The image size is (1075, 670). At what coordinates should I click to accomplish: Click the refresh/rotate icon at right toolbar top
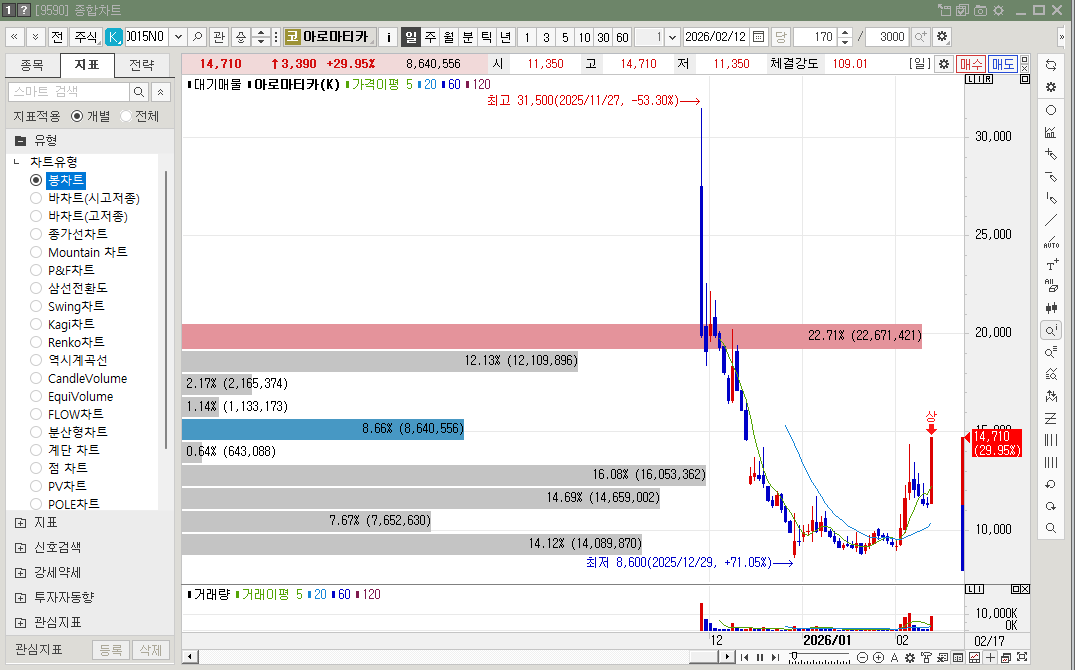click(x=1050, y=65)
